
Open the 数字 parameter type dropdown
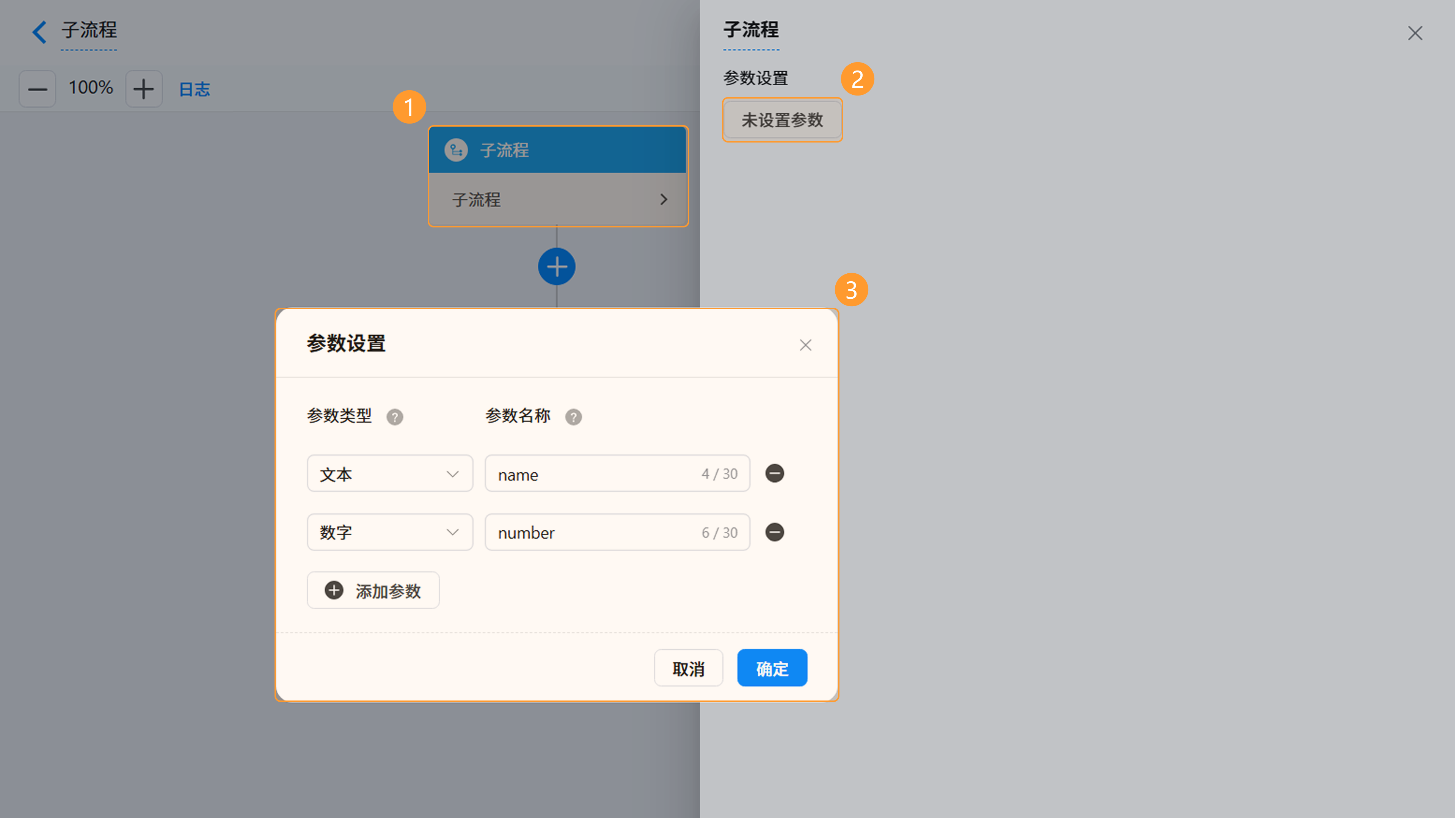click(389, 532)
